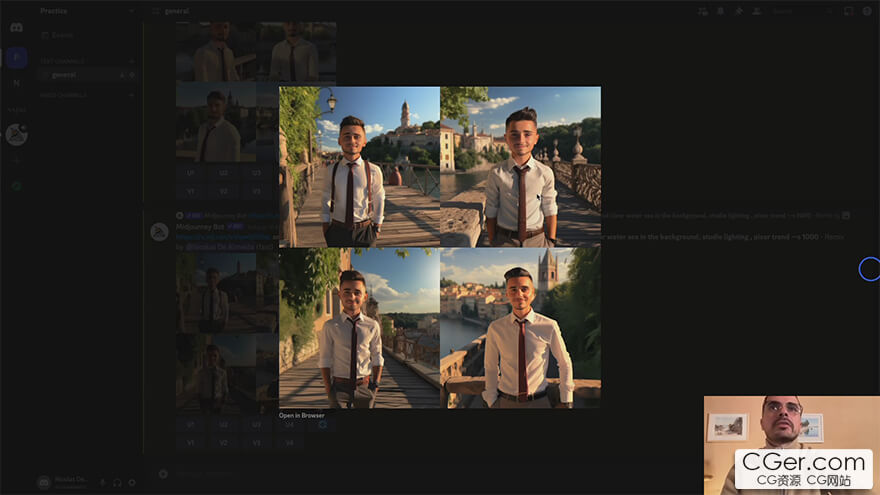Open the user avatar in the bottom panel
880x495 pixels.
44,482
